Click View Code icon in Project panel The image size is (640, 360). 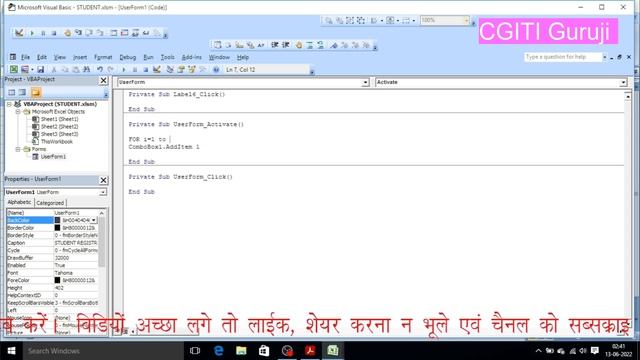(x=11, y=93)
